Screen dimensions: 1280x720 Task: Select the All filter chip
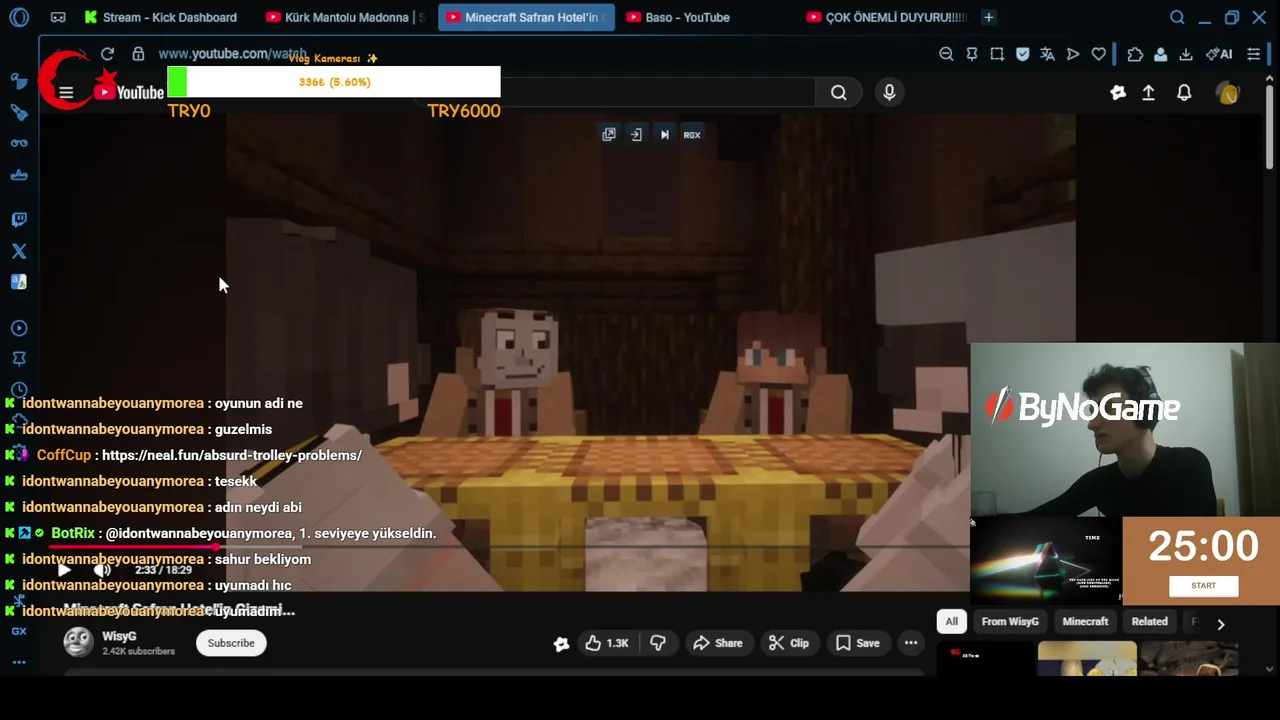click(x=951, y=622)
